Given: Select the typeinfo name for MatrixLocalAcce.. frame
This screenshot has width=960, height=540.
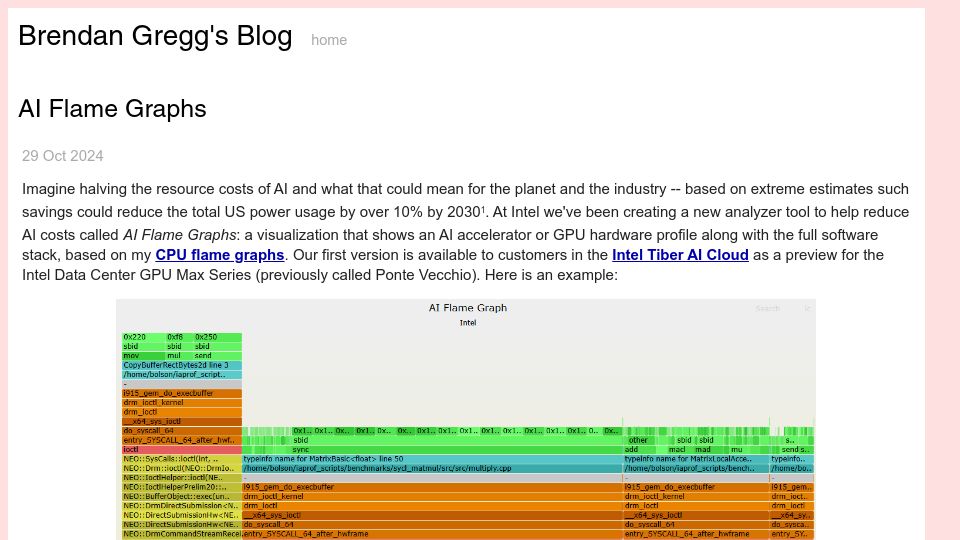Looking at the screenshot, I should [696, 459].
